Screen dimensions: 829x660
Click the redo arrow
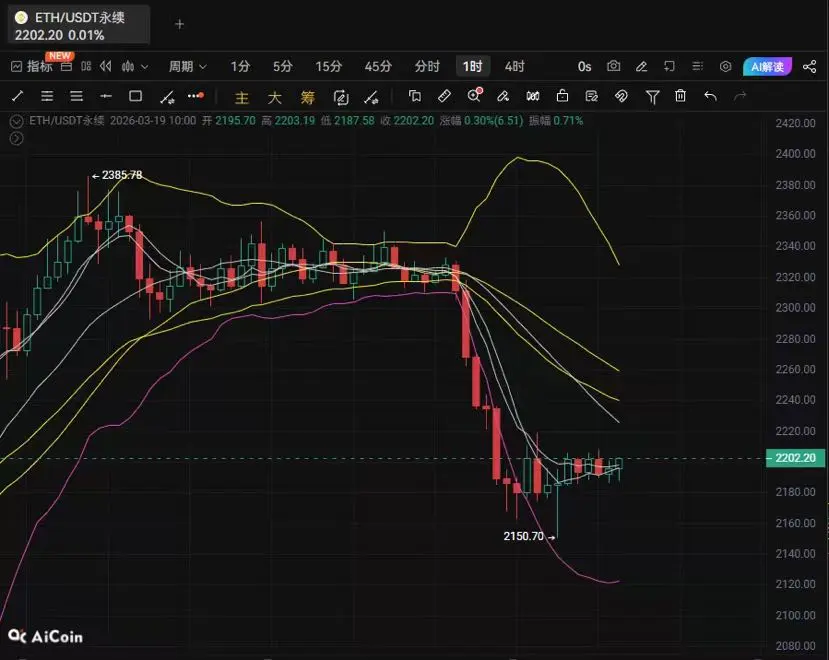(740, 96)
